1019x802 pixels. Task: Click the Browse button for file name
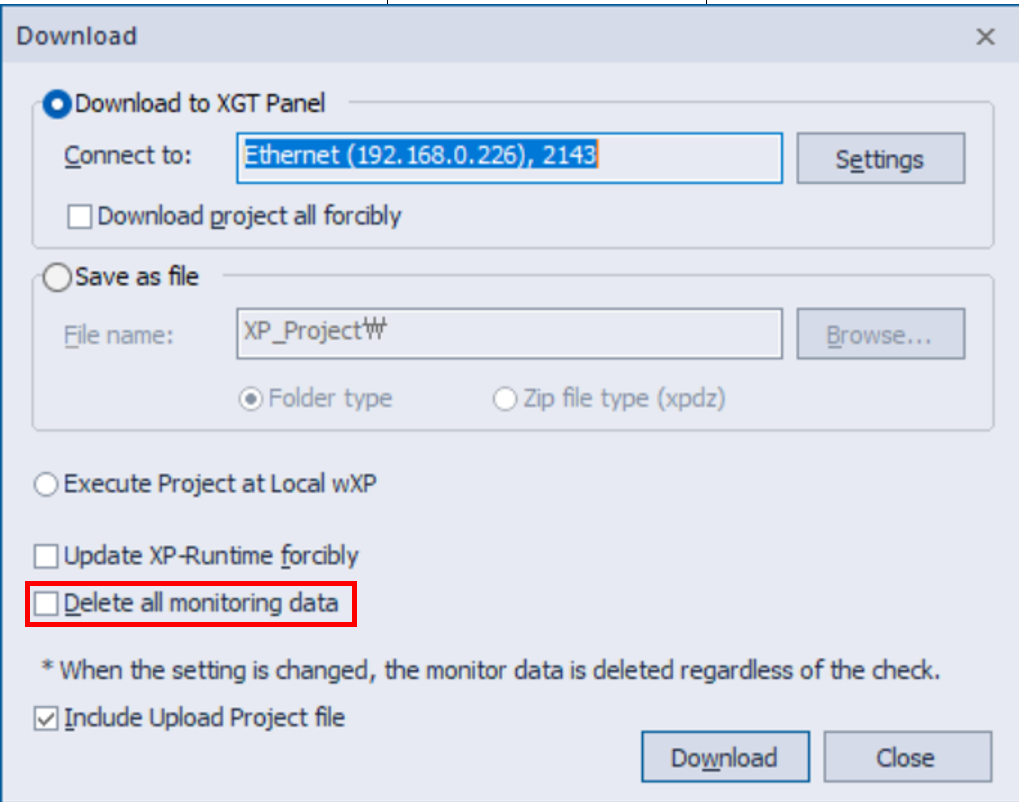pos(879,334)
